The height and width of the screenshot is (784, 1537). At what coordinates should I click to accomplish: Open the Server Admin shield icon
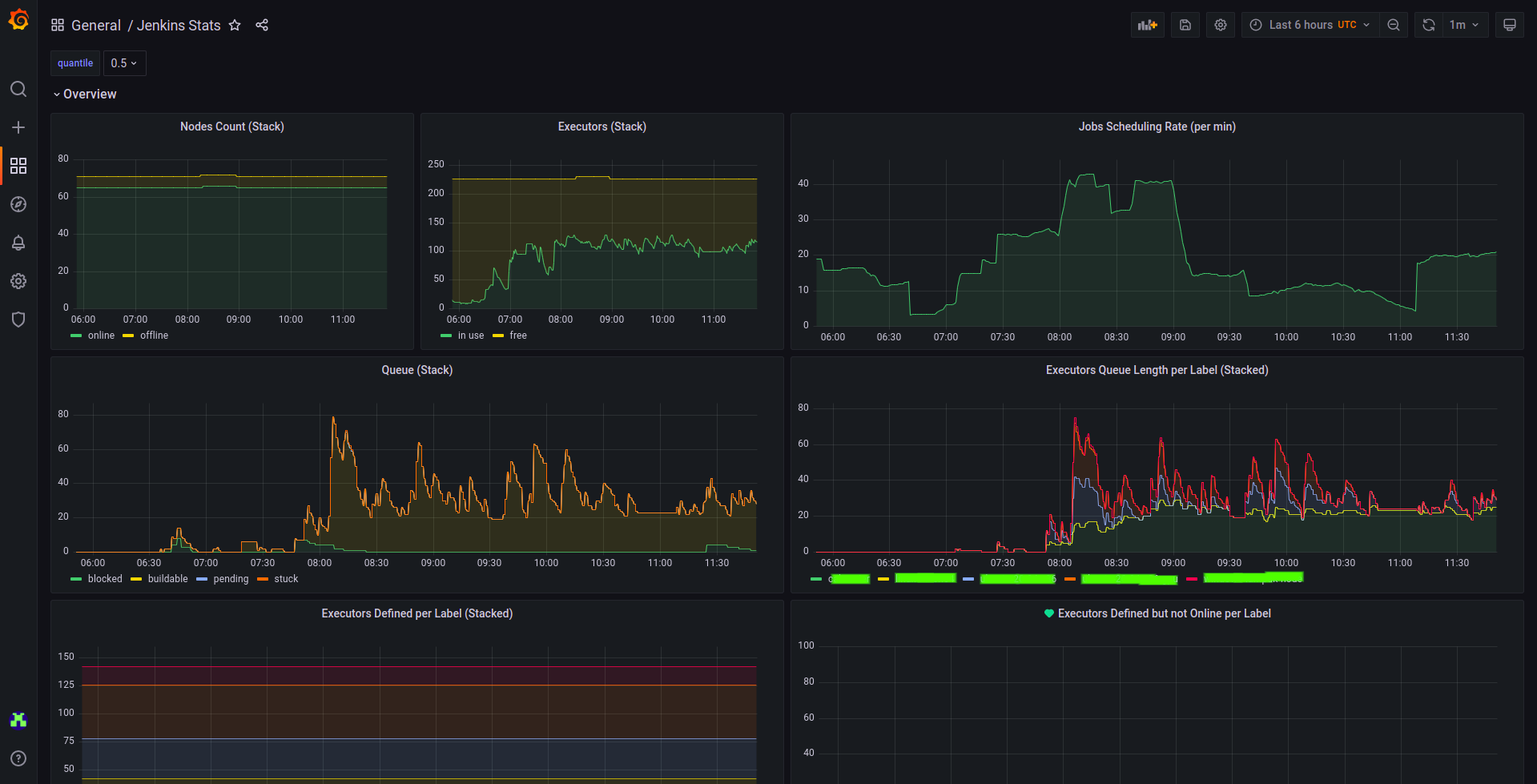(18, 320)
